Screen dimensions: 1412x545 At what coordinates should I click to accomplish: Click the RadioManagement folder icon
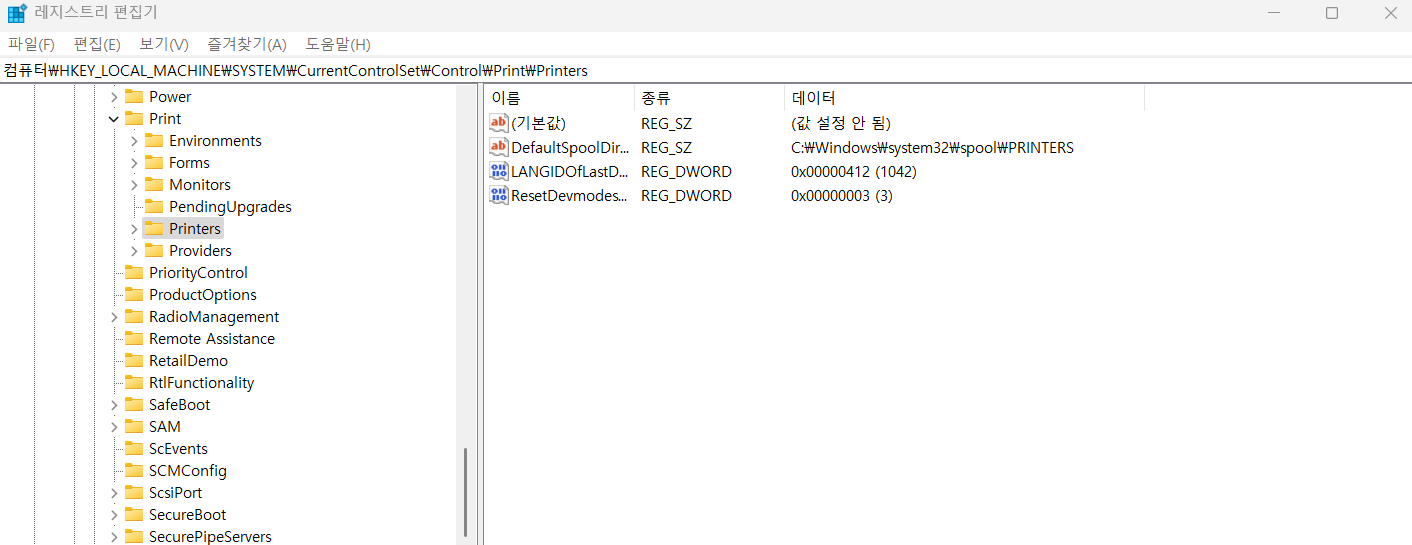134,317
